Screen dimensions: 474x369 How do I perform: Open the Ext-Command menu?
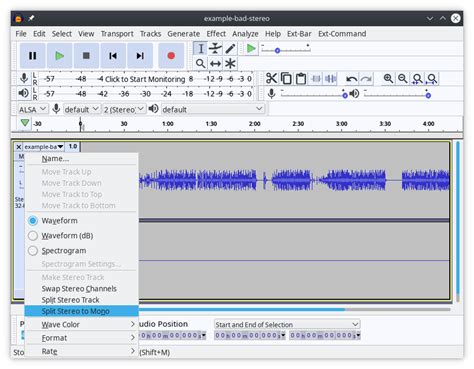coord(342,34)
